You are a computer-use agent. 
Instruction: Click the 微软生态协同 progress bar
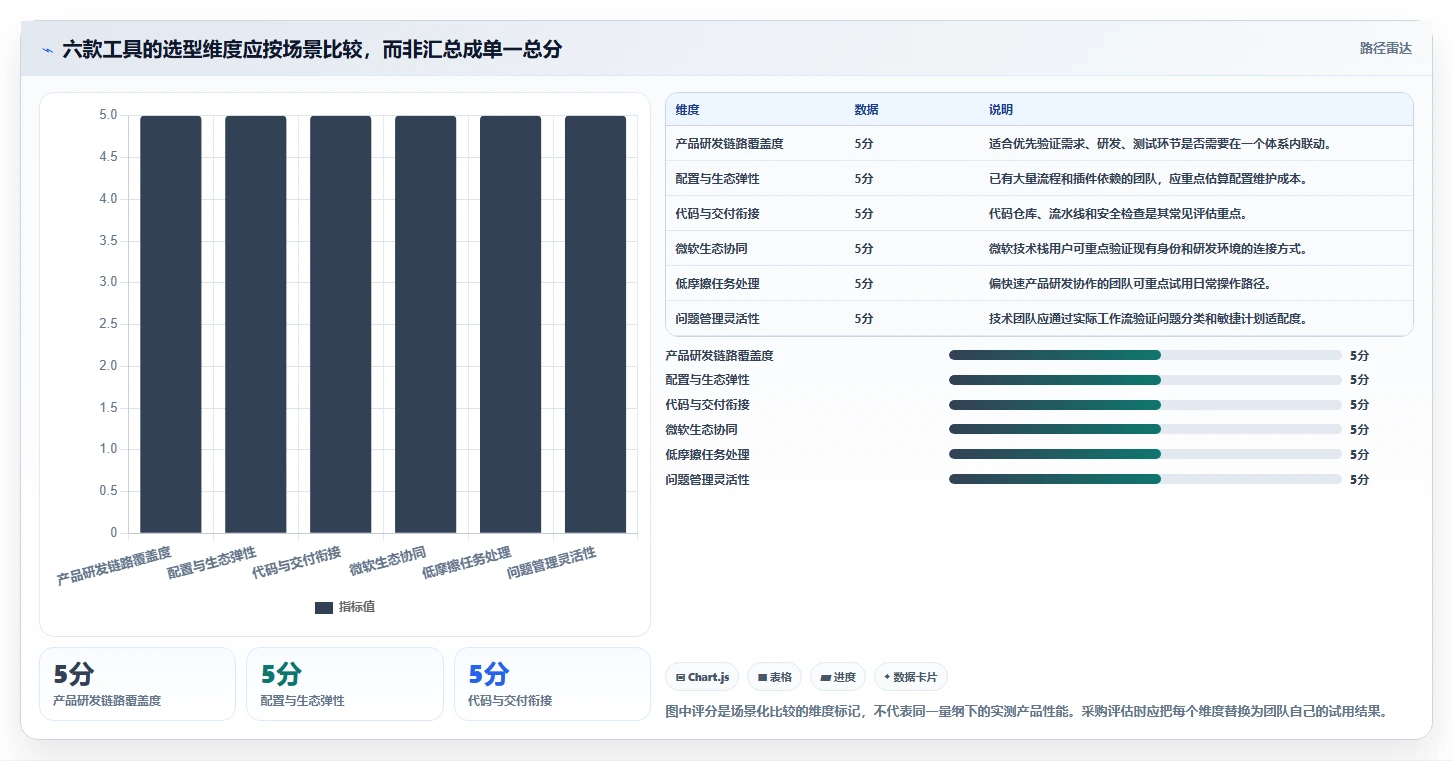tap(1145, 429)
